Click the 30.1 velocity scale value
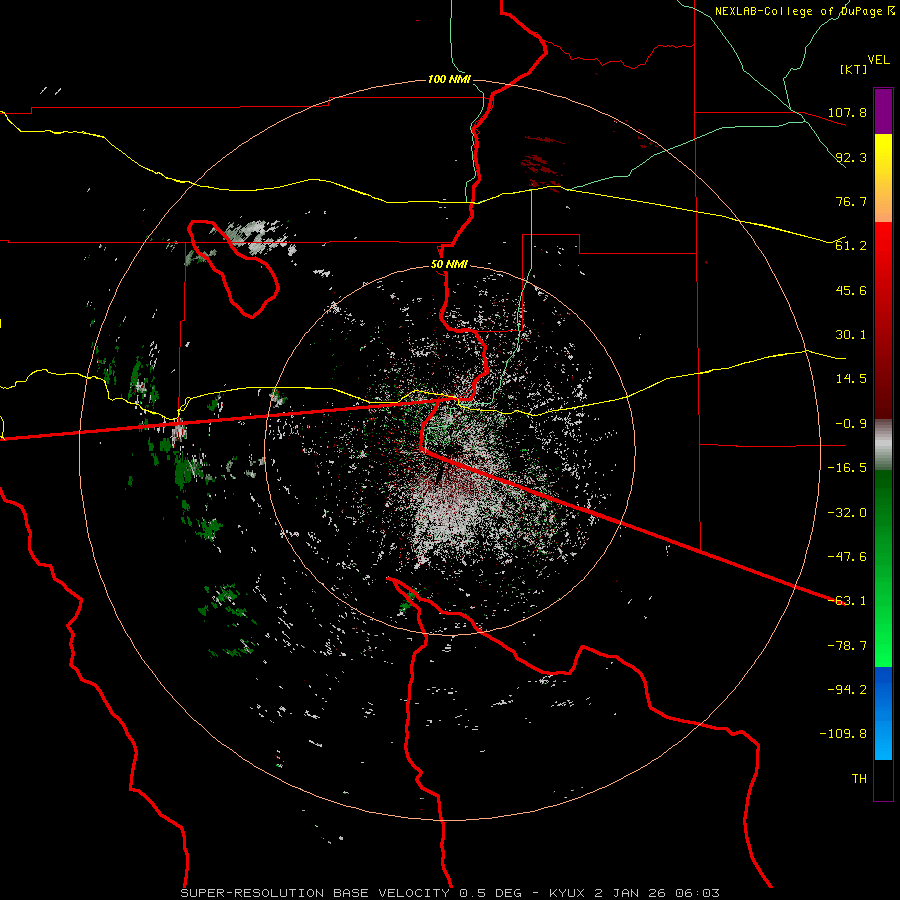 [x=851, y=335]
